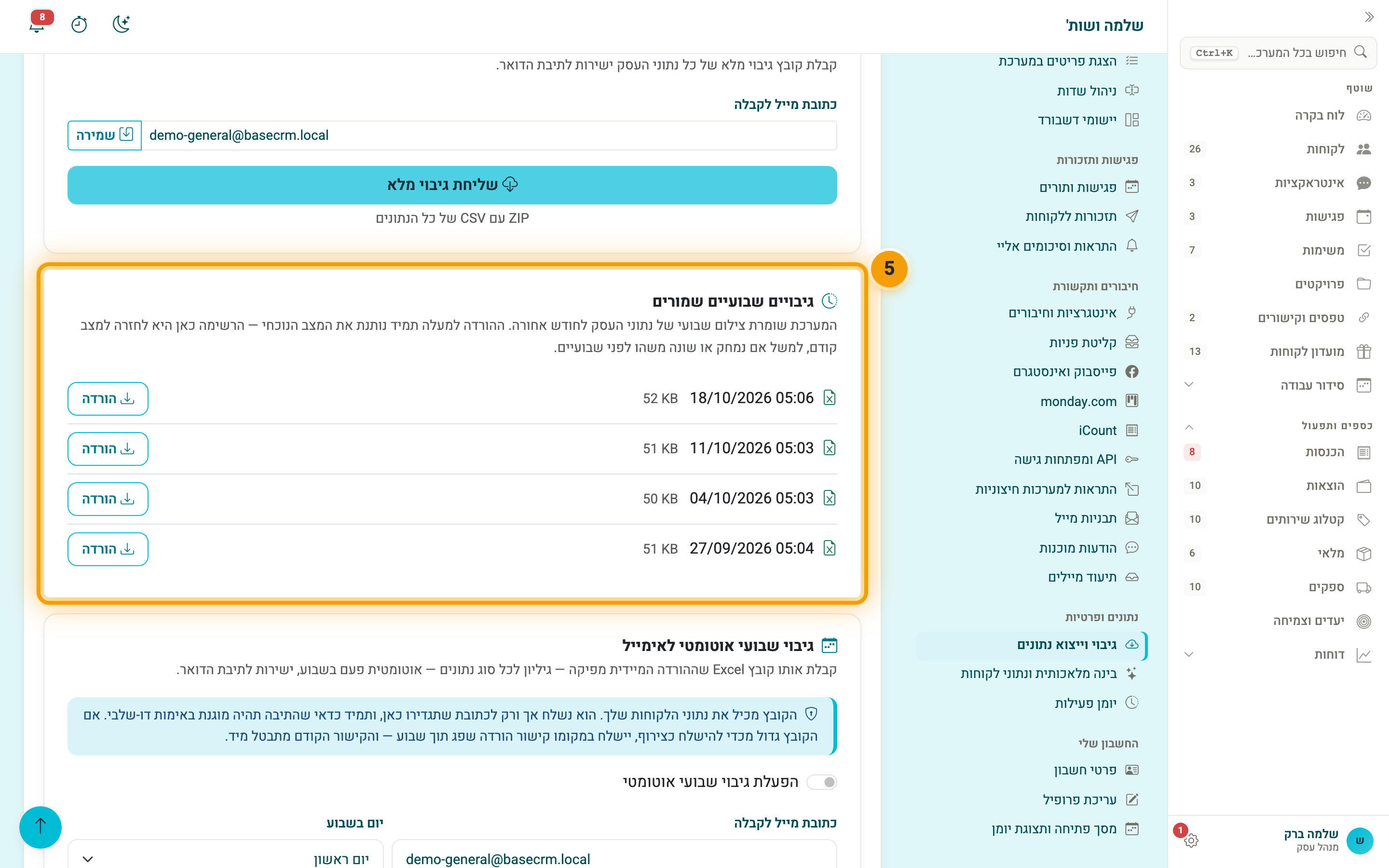The height and width of the screenshot is (868, 1389).
Task: Click the יעדים וצמיחה target icon
Action: [x=1364, y=621]
